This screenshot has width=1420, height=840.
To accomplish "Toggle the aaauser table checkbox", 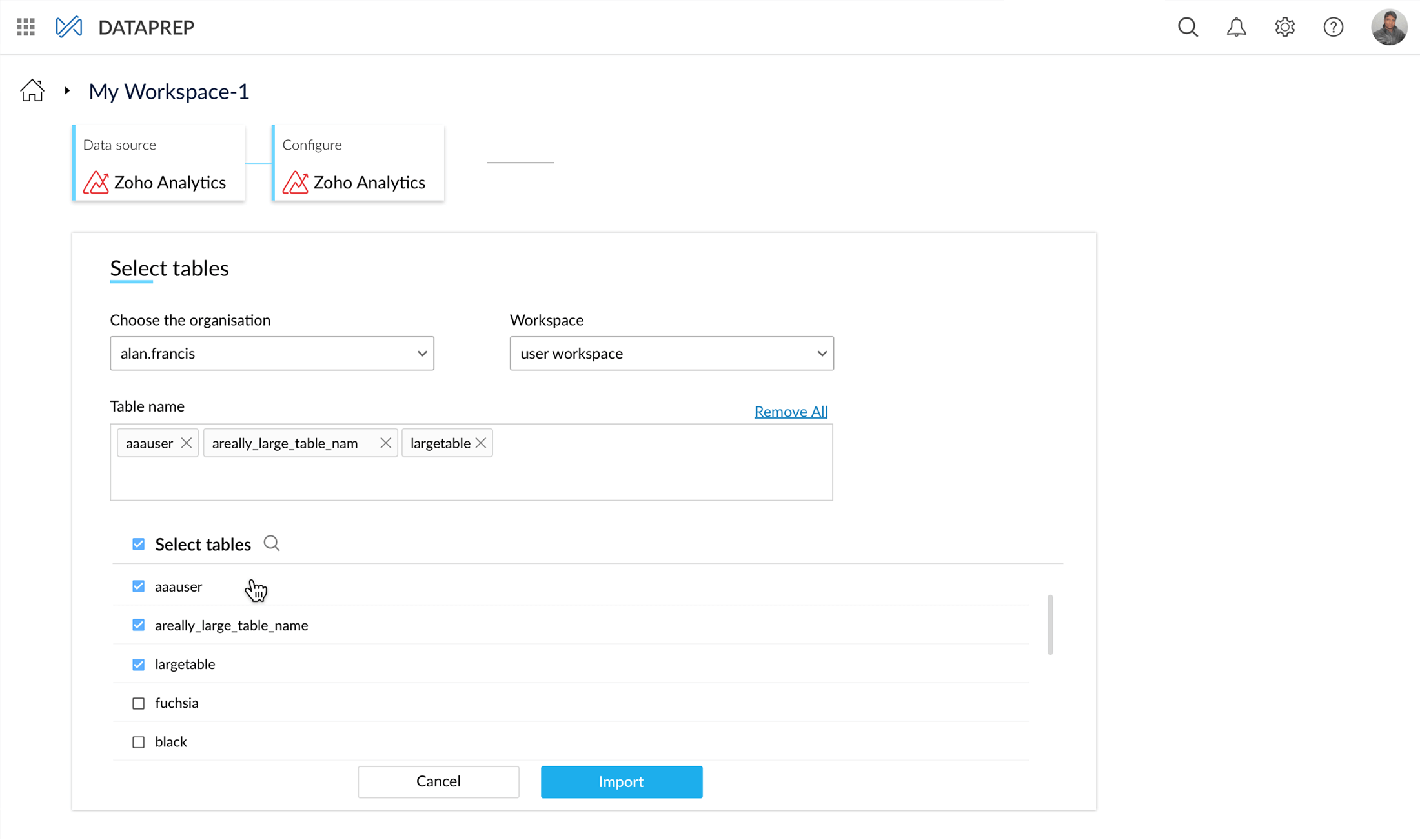I will pyautogui.click(x=139, y=586).
